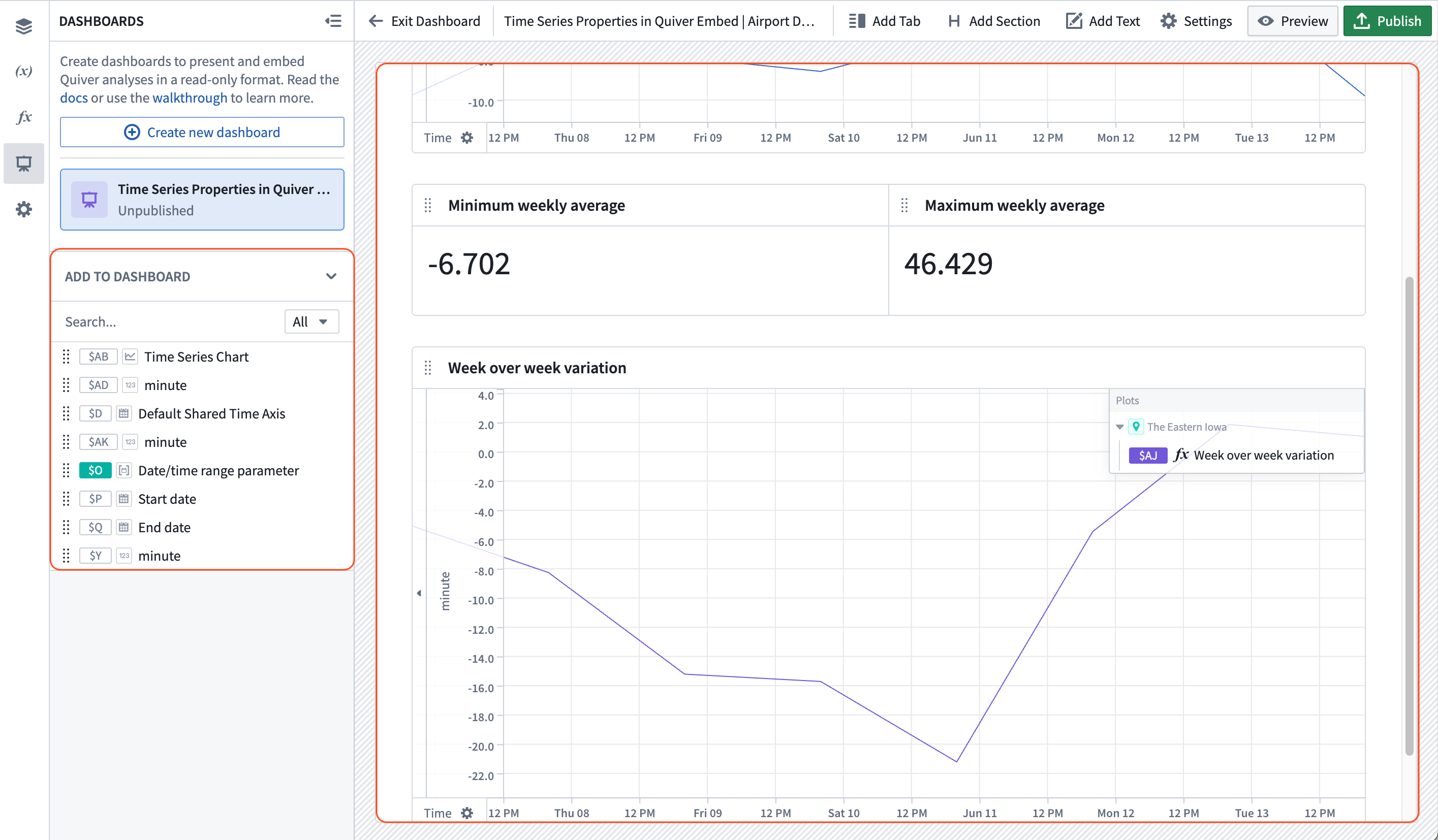Select the Date/time range parameter item
The height and width of the screenshot is (840, 1438).
[218, 470]
